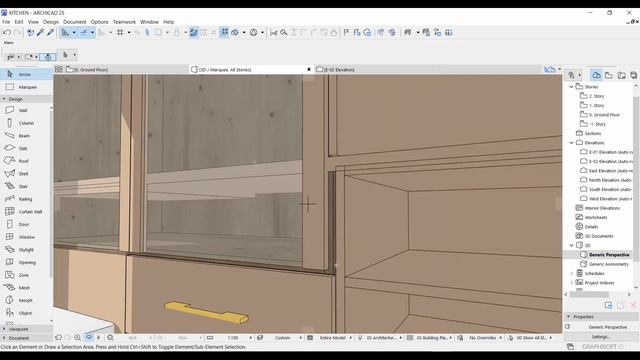Activate the Mesh tool

click(24, 288)
